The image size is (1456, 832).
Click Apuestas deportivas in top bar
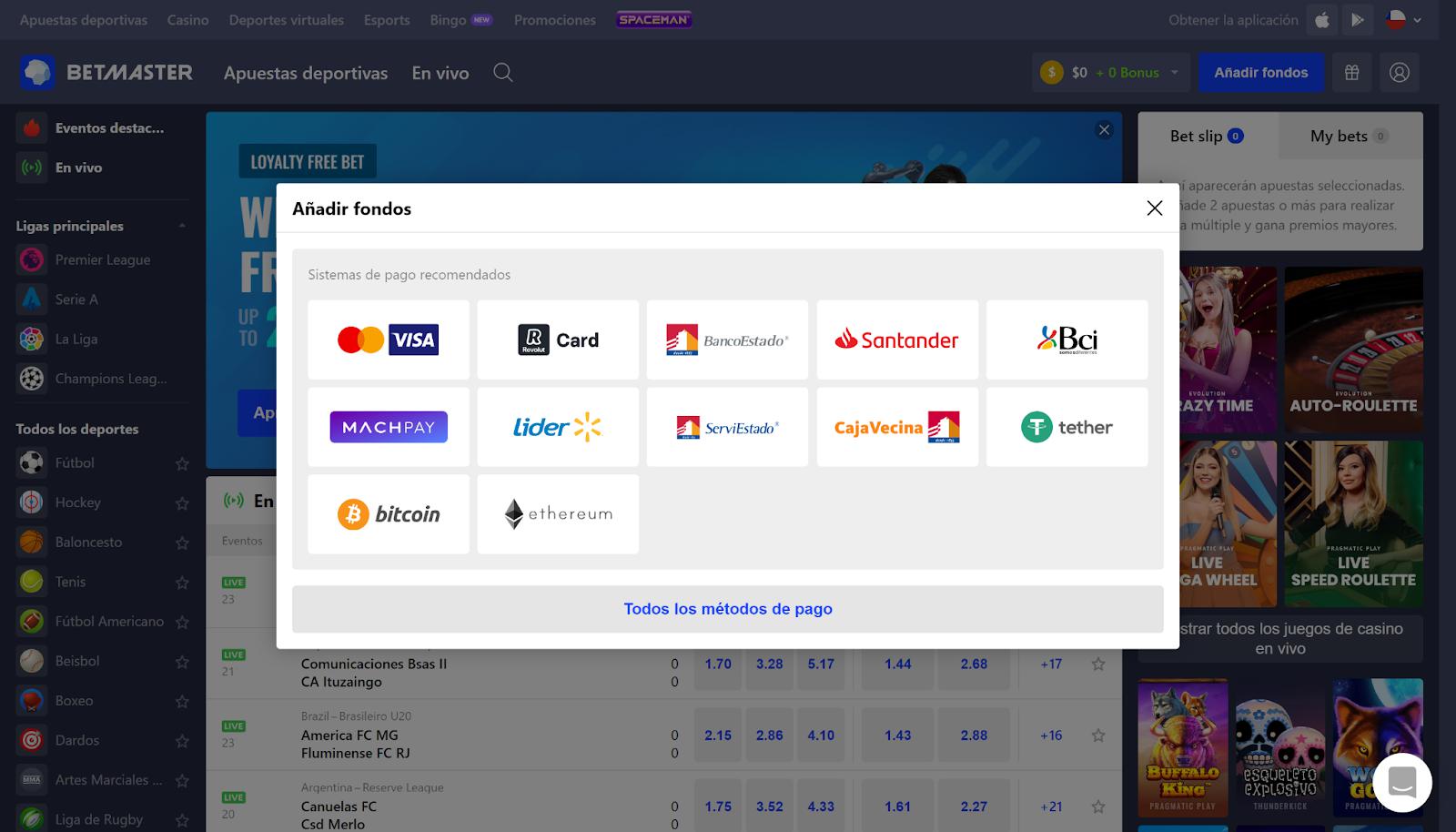[84, 20]
